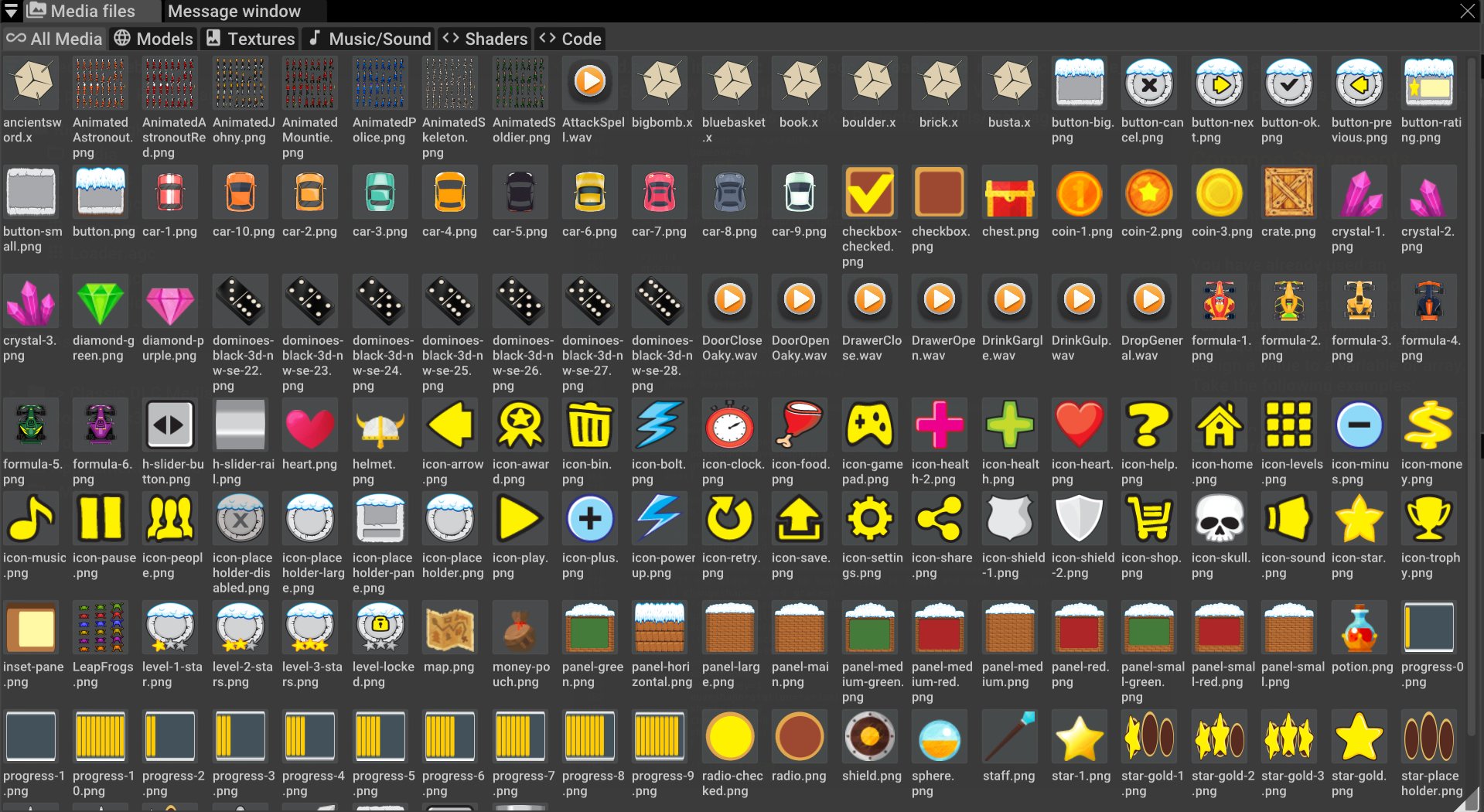This screenshot has height=812, width=1484.
Task: Select the icon-shop.png cart asset
Action: pos(1149,518)
